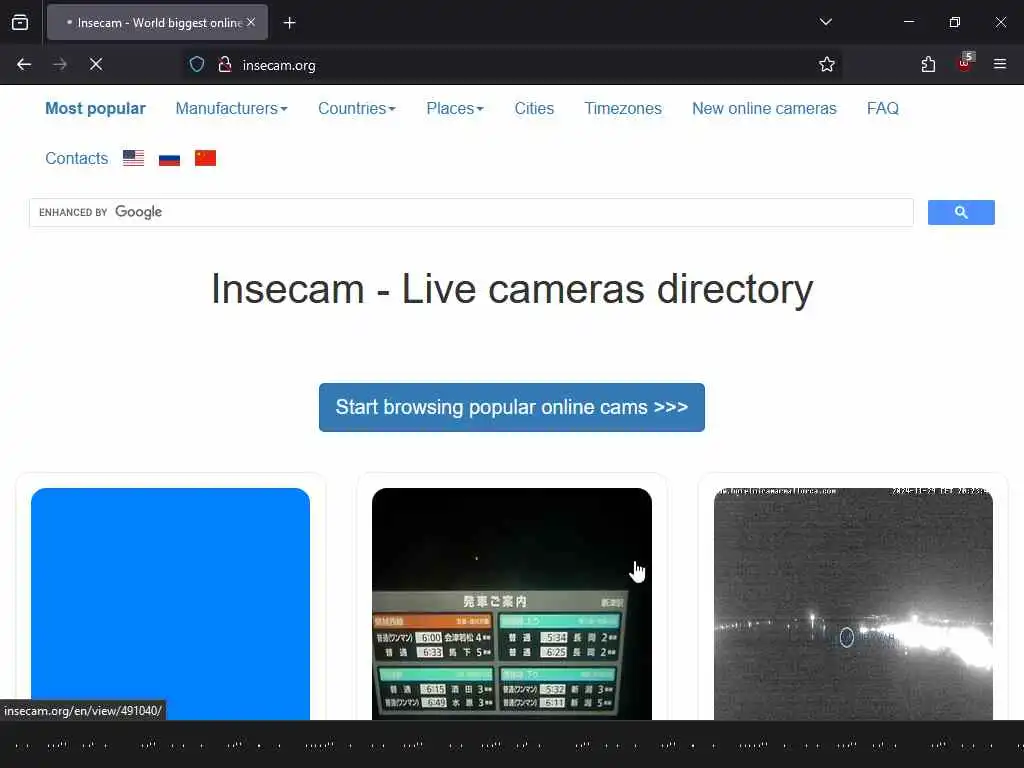Close the Insecam browser tab
1024x768 pixels.
coord(251,22)
